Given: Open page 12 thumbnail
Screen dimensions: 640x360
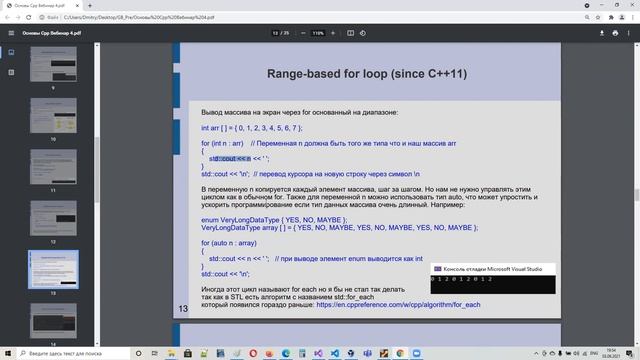Looking at the screenshot, I should coord(53,218).
